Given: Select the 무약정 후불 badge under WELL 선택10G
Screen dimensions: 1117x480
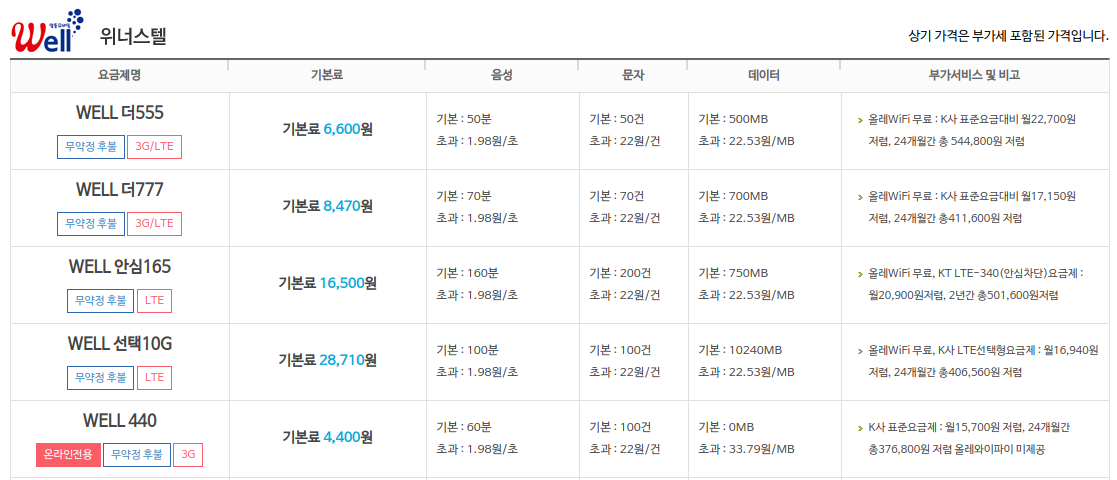Looking at the screenshot, I should 100,377.
